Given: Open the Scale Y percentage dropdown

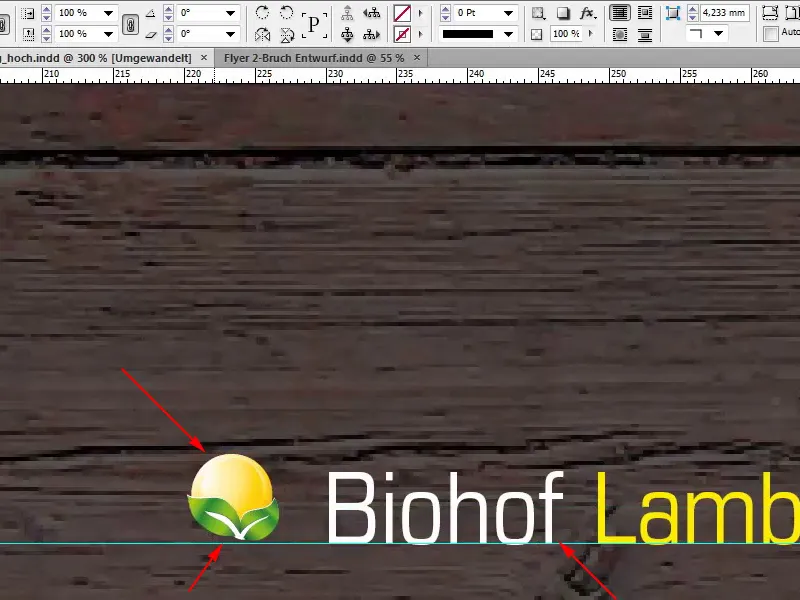Looking at the screenshot, I should pos(109,34).
